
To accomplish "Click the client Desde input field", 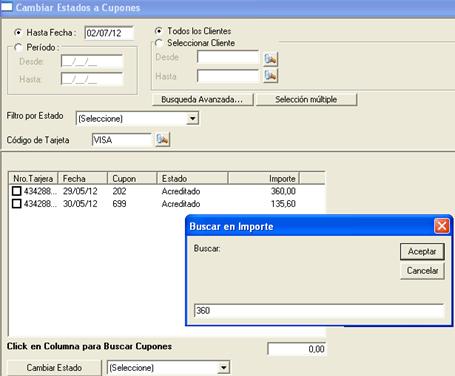I will coord(228,57).
